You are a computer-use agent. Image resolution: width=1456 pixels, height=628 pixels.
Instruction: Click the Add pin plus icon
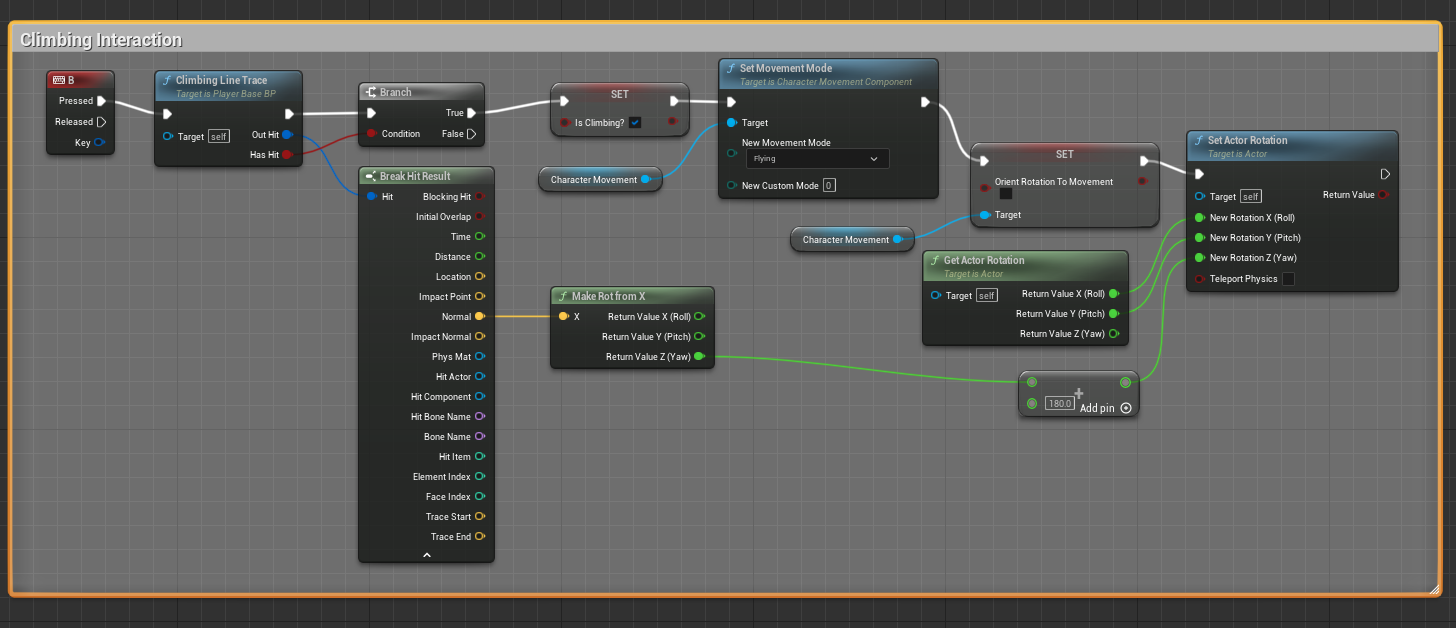[1126, 408]
